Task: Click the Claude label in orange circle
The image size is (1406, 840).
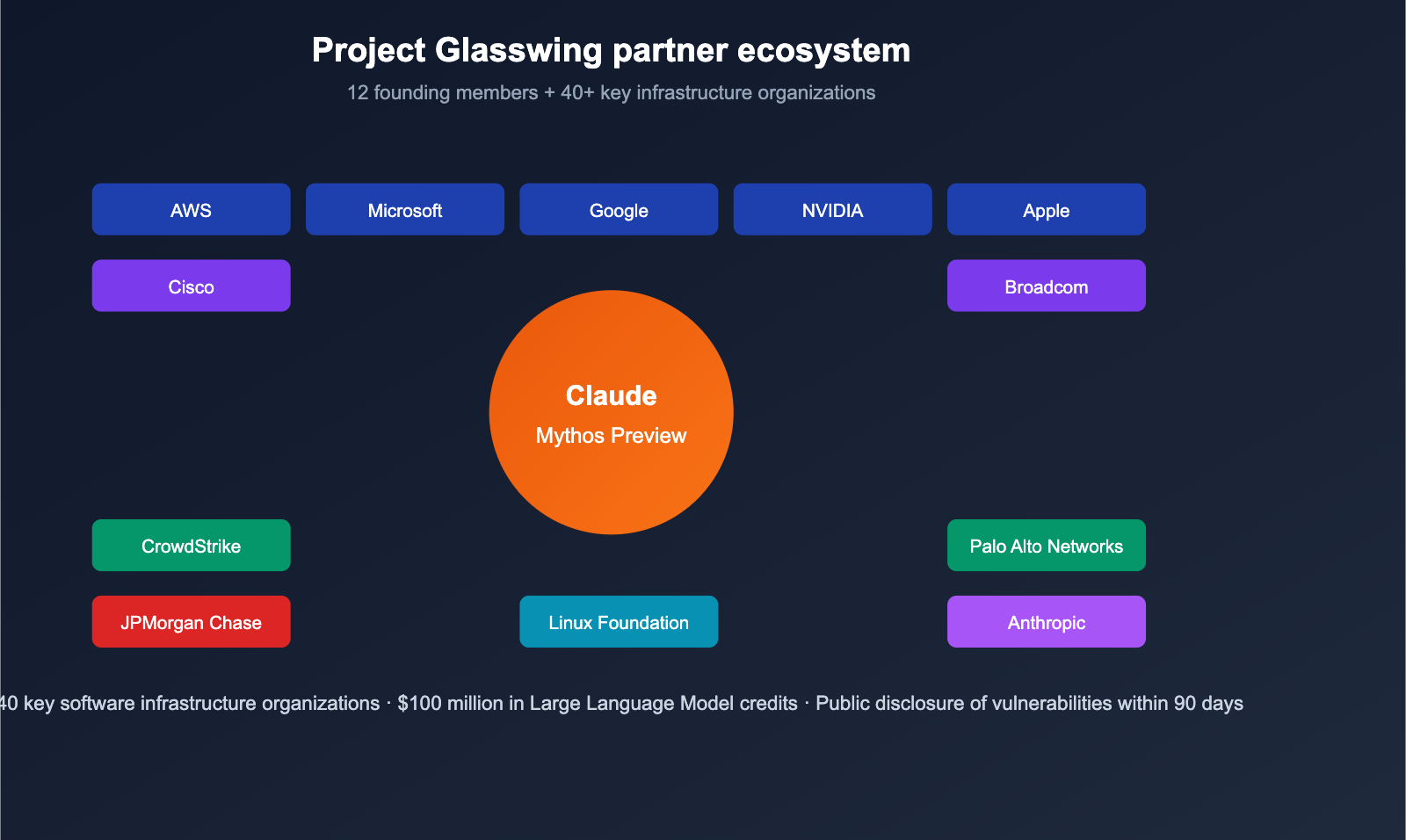Action: click(611, 396)
